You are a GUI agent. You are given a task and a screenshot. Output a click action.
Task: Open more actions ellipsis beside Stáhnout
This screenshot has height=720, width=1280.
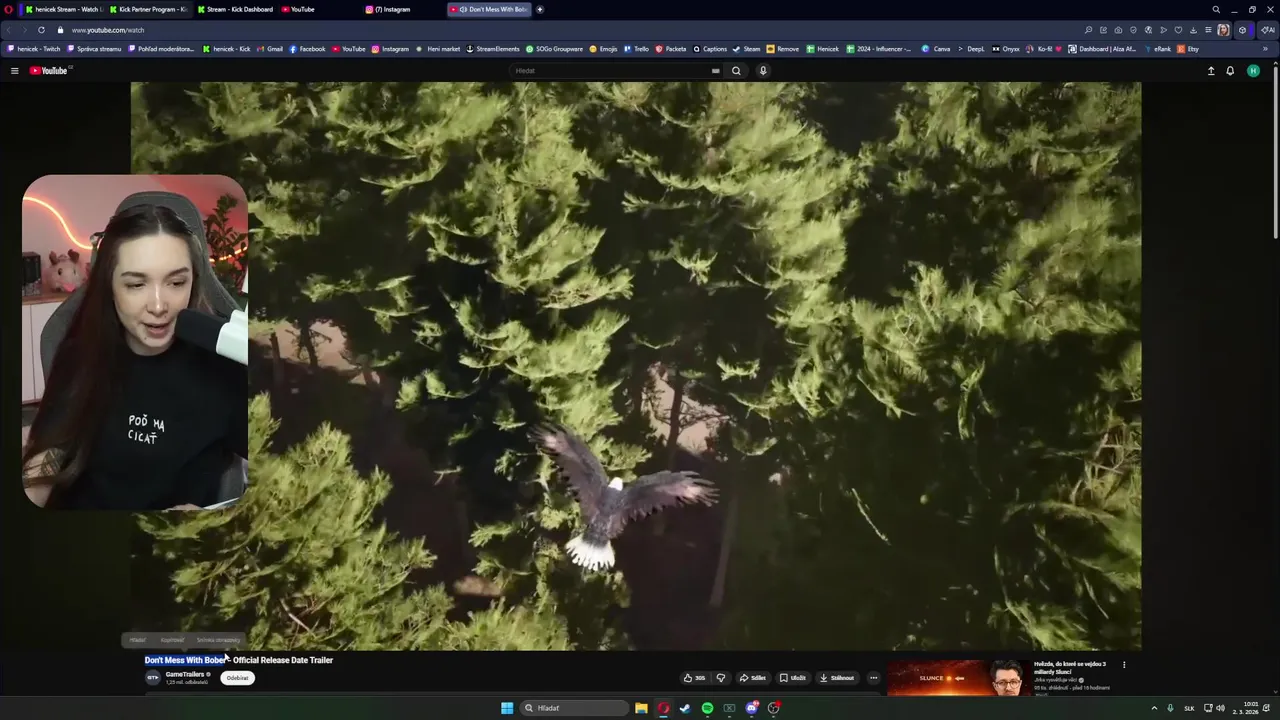(x=873, y=678)
